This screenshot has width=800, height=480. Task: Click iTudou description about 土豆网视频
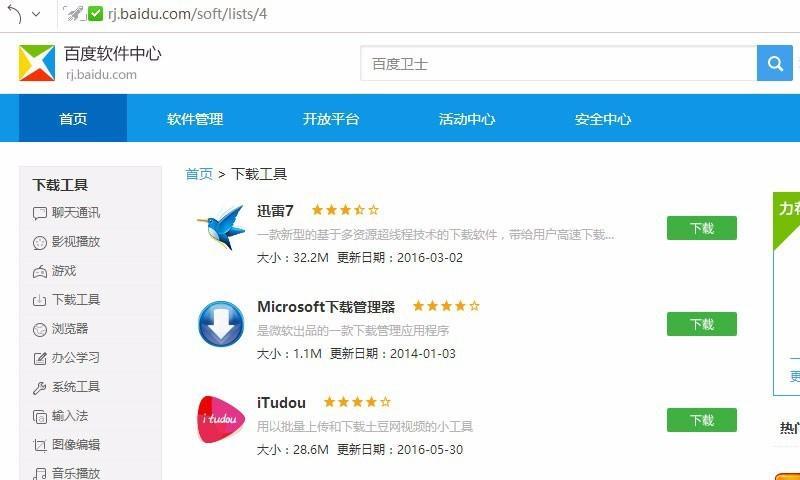[365, 426]
